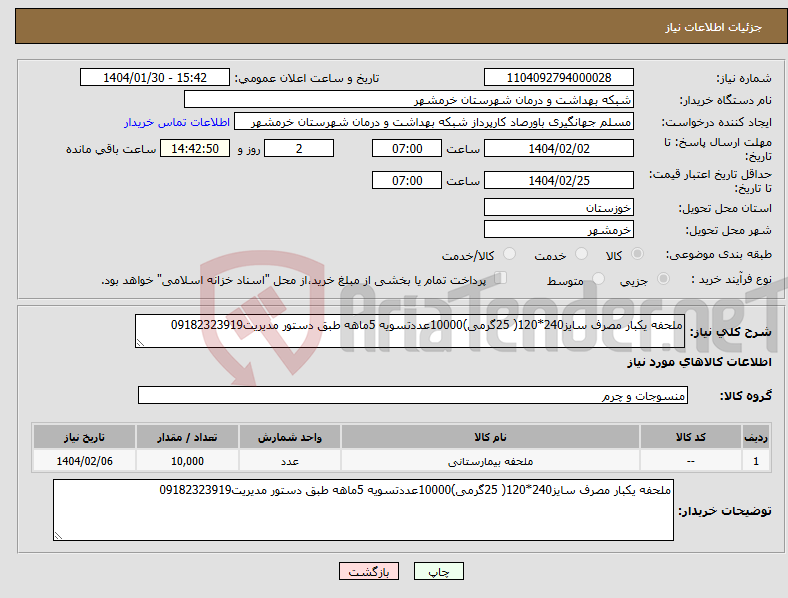Click the شماره نیاز field 1104092794000028

coord(558,77)
